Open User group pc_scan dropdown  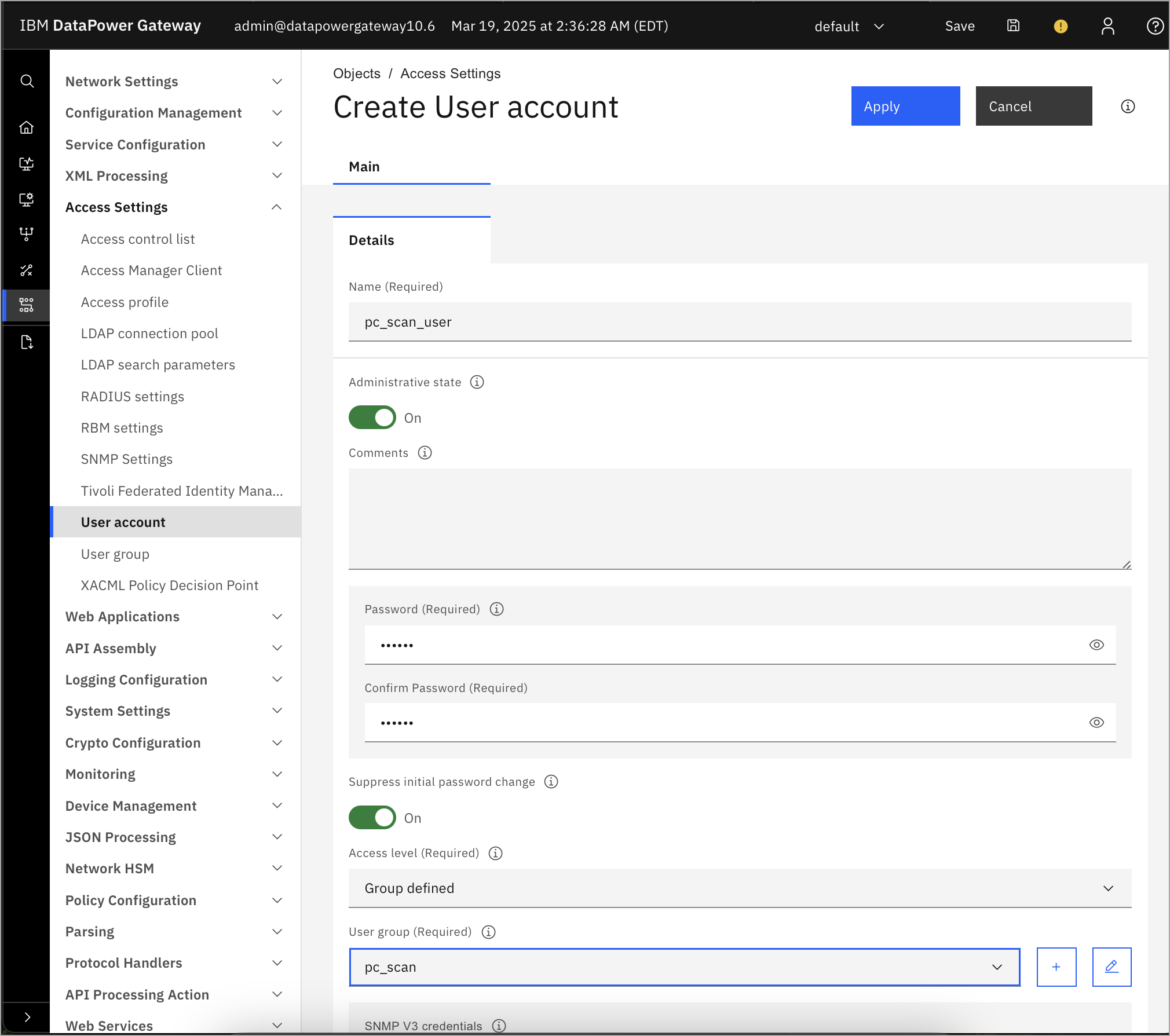pyautogui.click(x=685, y=967)
